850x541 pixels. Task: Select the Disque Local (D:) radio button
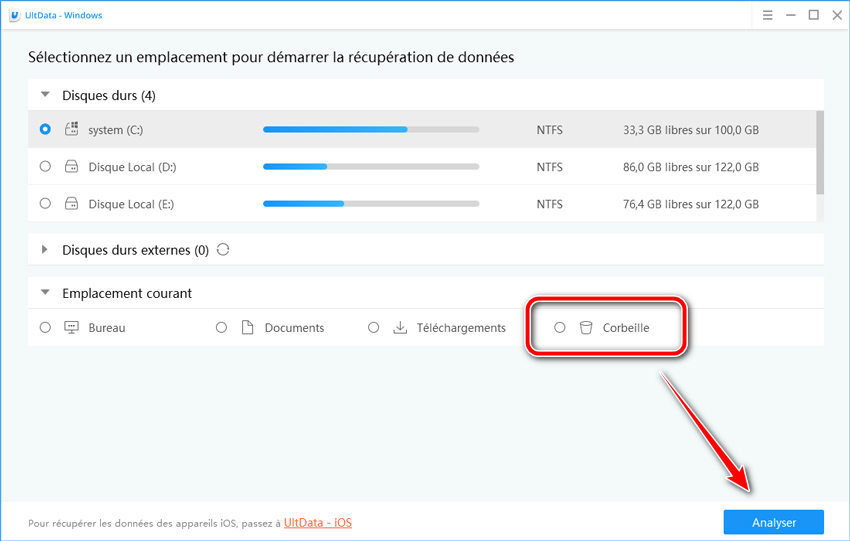[x=46, y=166]
